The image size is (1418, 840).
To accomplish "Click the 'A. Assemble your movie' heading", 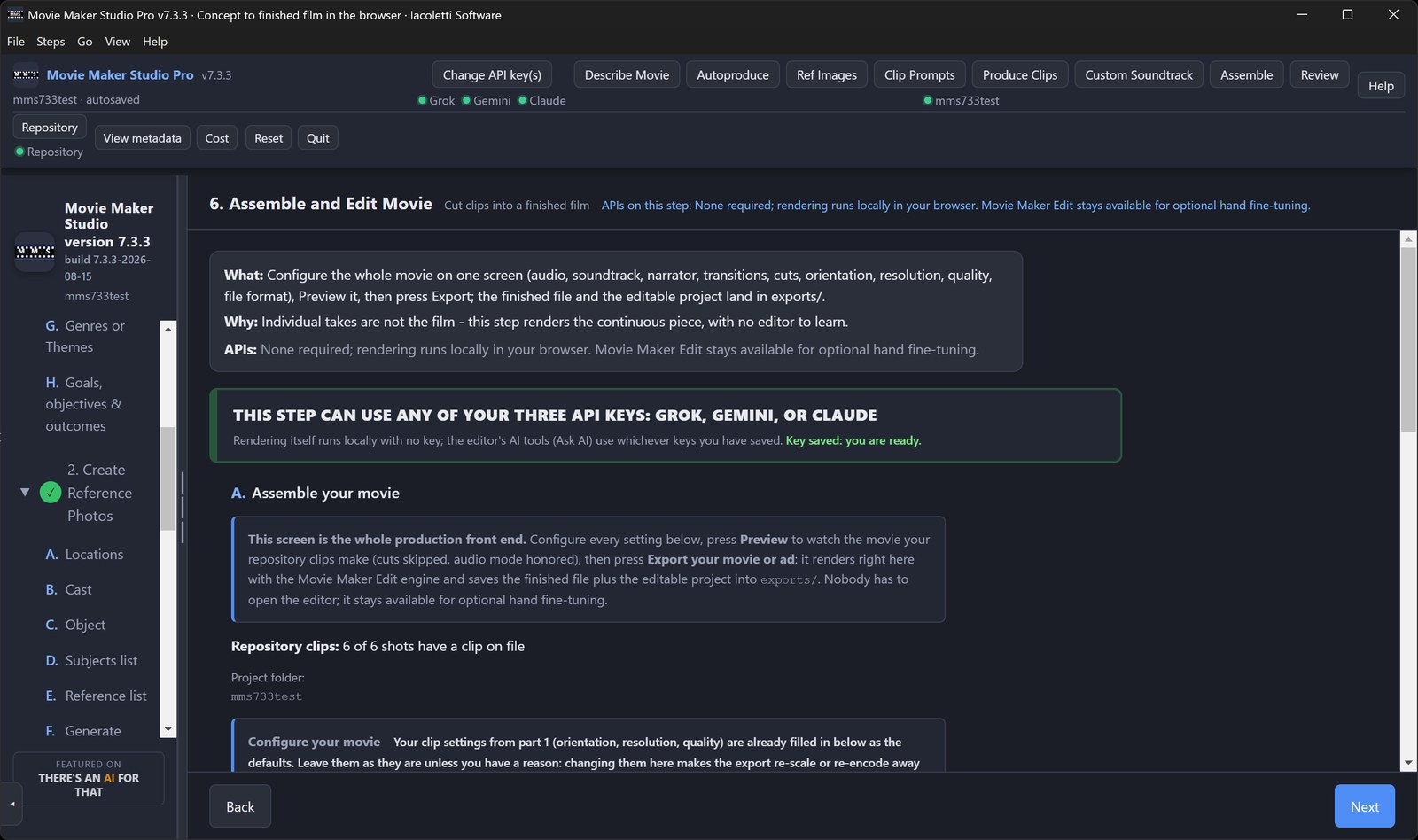I will (x=316, y=493).
